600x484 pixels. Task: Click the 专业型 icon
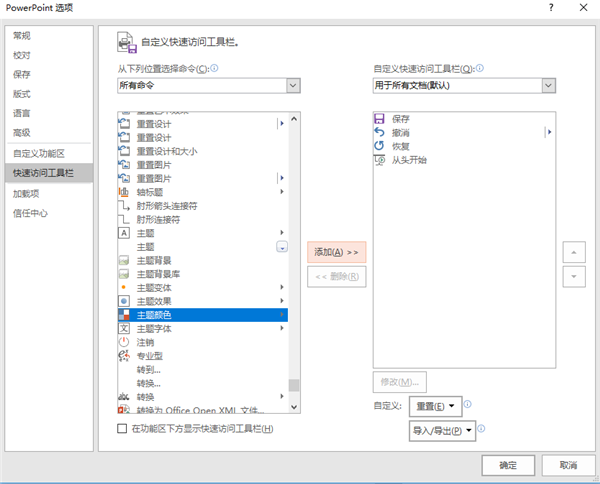[124, 356]
